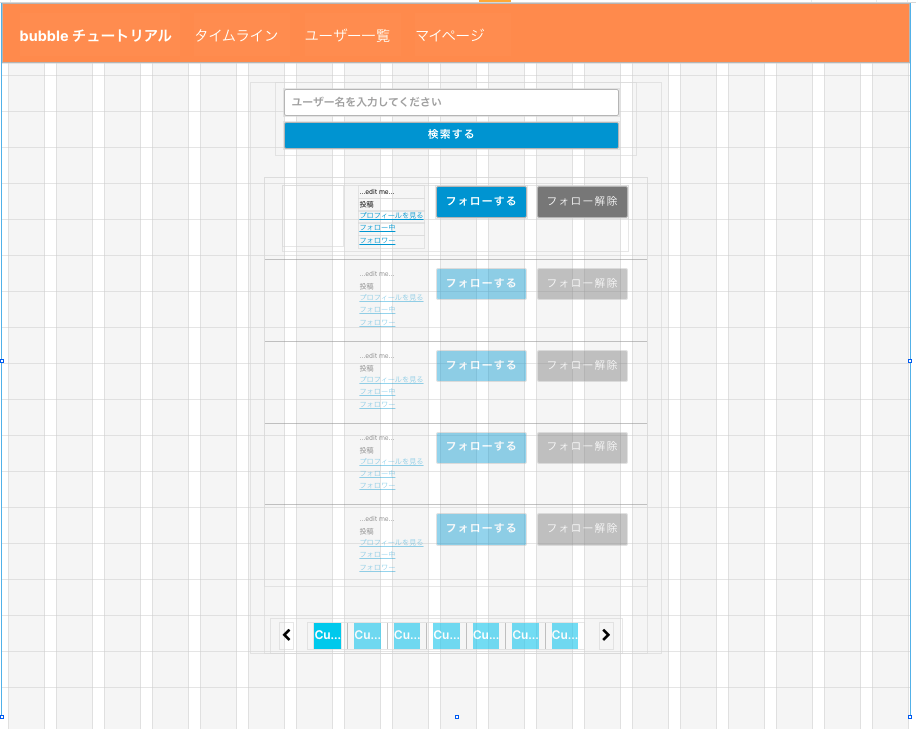Click faded フォローする in the third row

coord(481,366)
